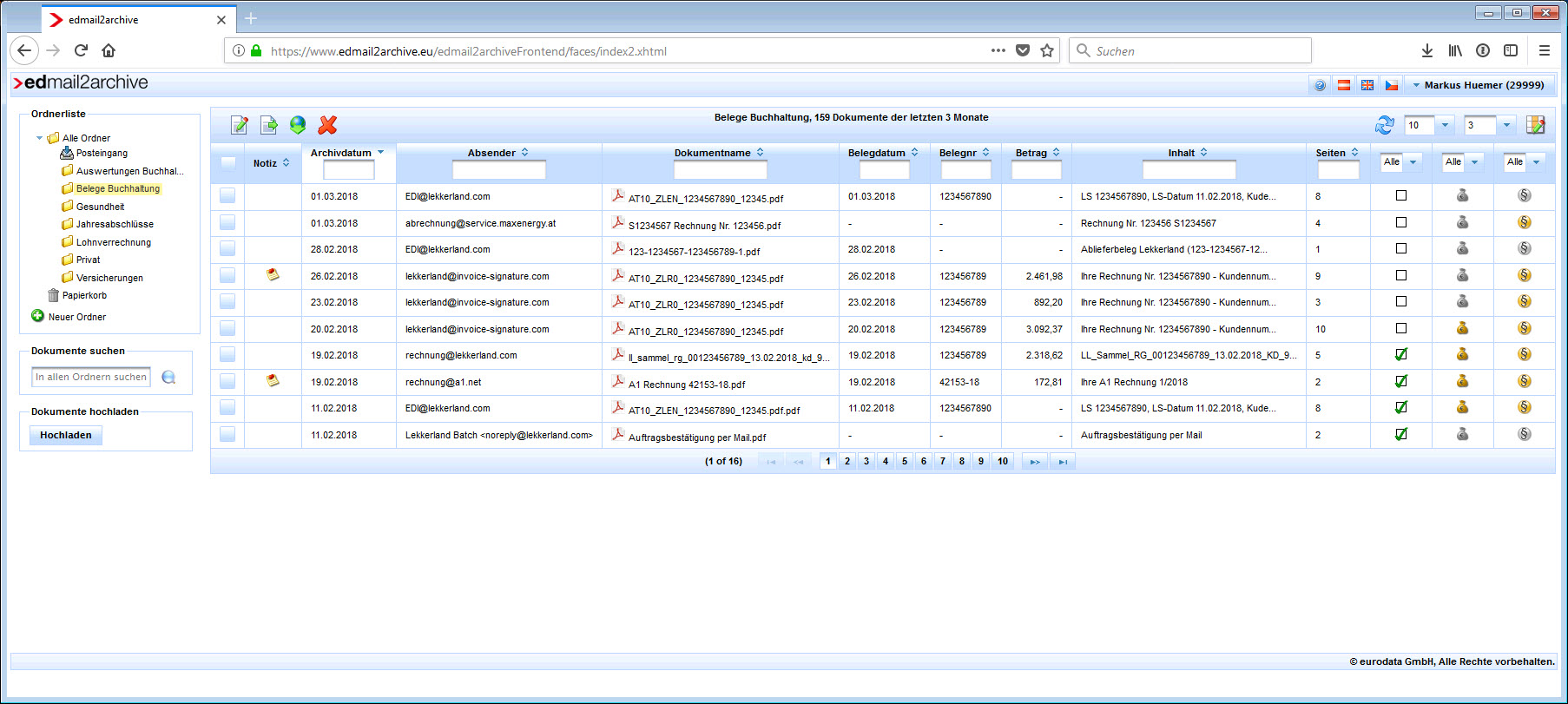Click the folder search input field

91,377
